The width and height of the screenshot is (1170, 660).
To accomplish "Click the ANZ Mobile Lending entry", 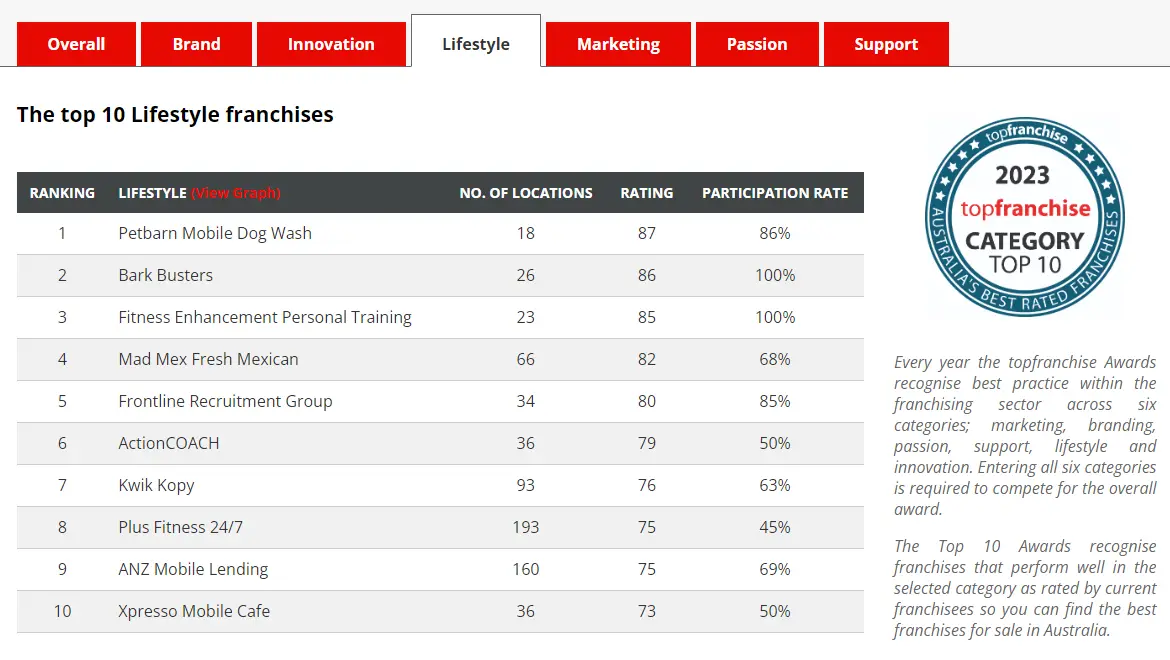I will 193,569.
